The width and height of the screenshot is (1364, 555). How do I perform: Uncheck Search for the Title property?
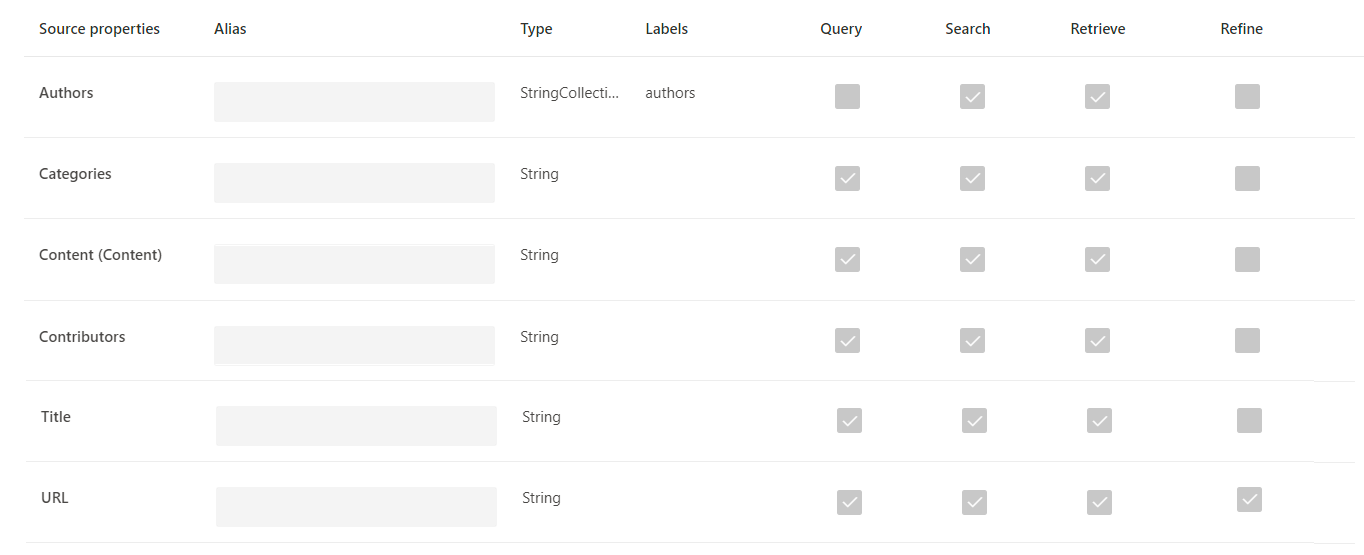(974, 420)
